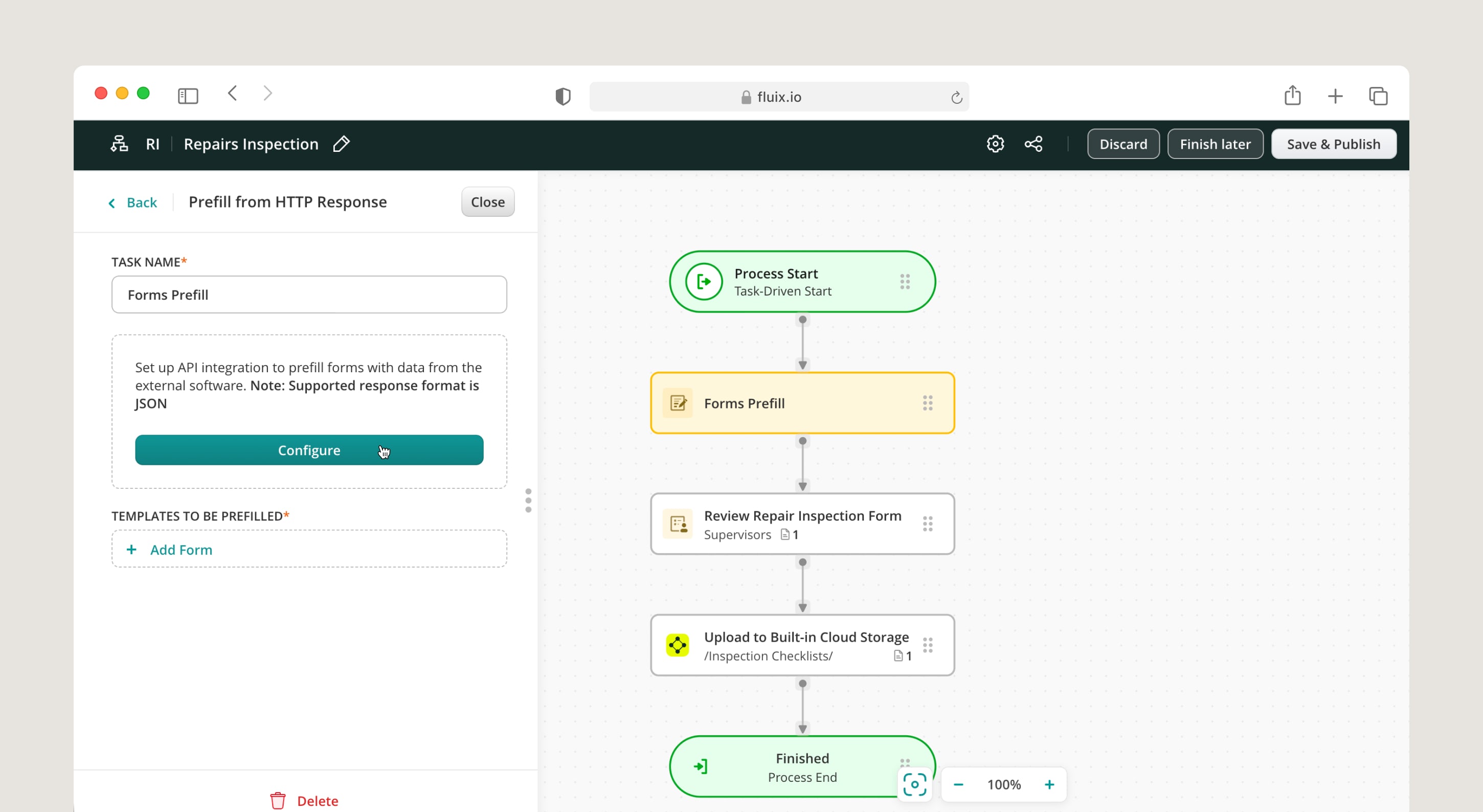Open a new browser tab with plus icon
Image resolution: width=1483 pixels, height=812 pixels.
[x=1335, y=96]
